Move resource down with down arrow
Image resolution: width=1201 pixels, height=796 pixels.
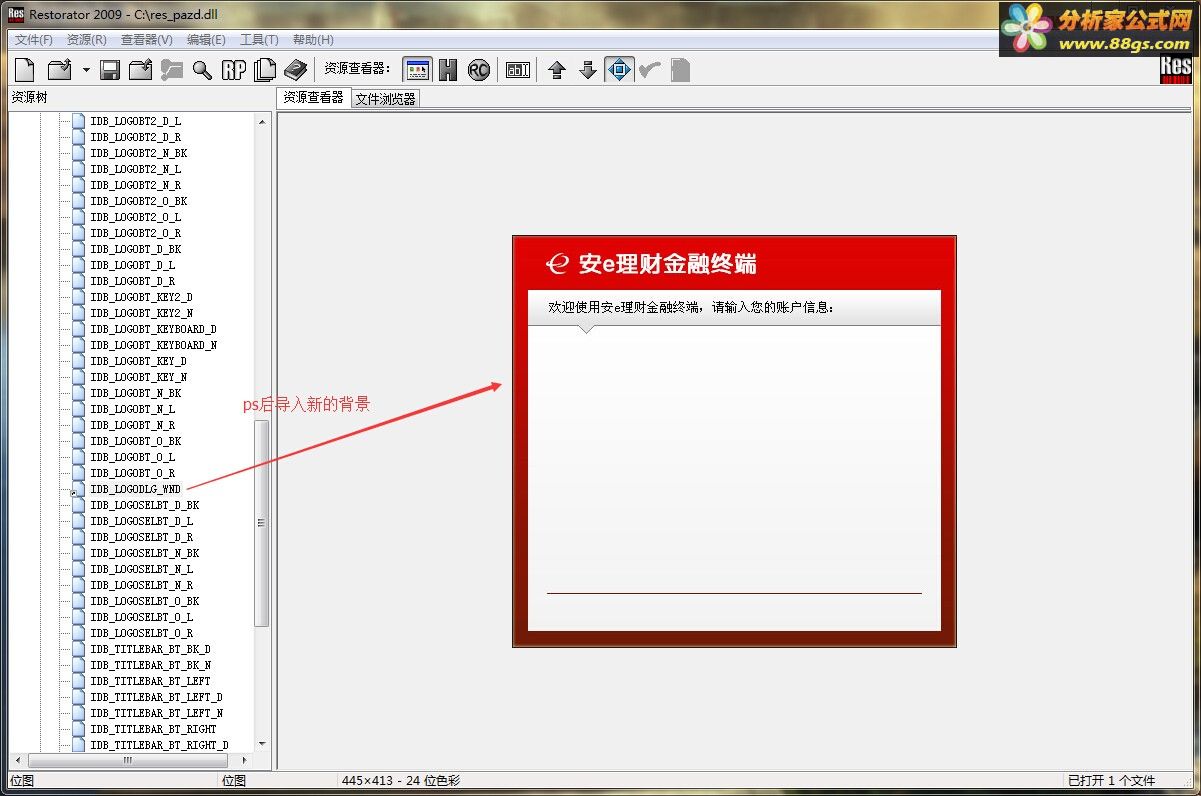click(588, 70)
